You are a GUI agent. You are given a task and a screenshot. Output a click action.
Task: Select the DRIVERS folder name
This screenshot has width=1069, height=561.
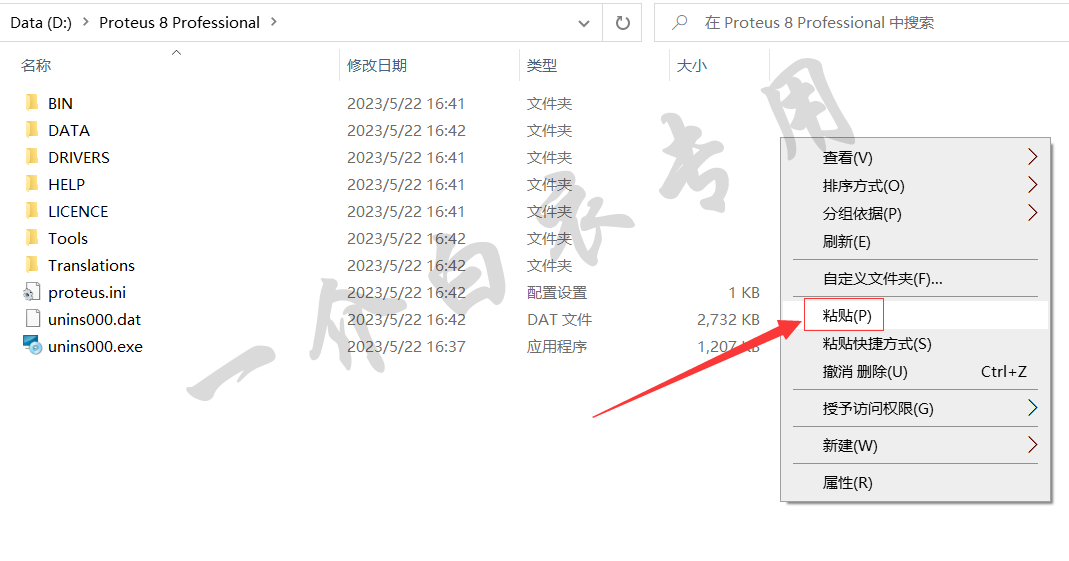pos(78,157)
